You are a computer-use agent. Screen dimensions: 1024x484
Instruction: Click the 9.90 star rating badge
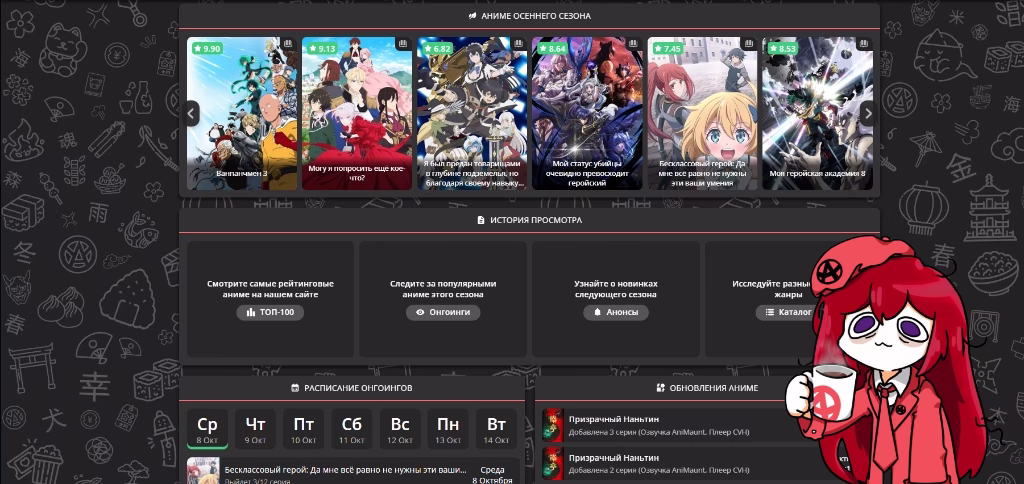click(207, 48)
